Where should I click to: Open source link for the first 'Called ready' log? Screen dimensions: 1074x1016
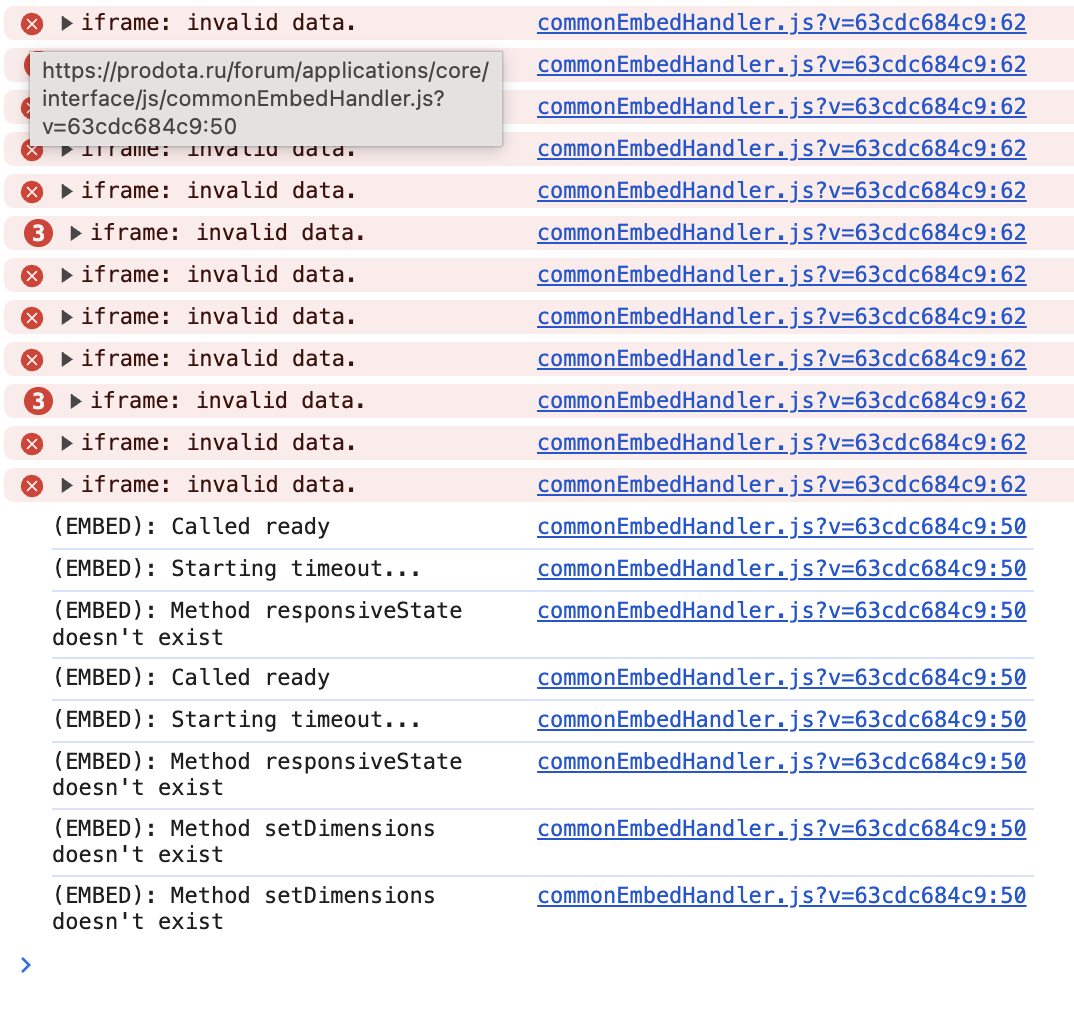[781, 527]
